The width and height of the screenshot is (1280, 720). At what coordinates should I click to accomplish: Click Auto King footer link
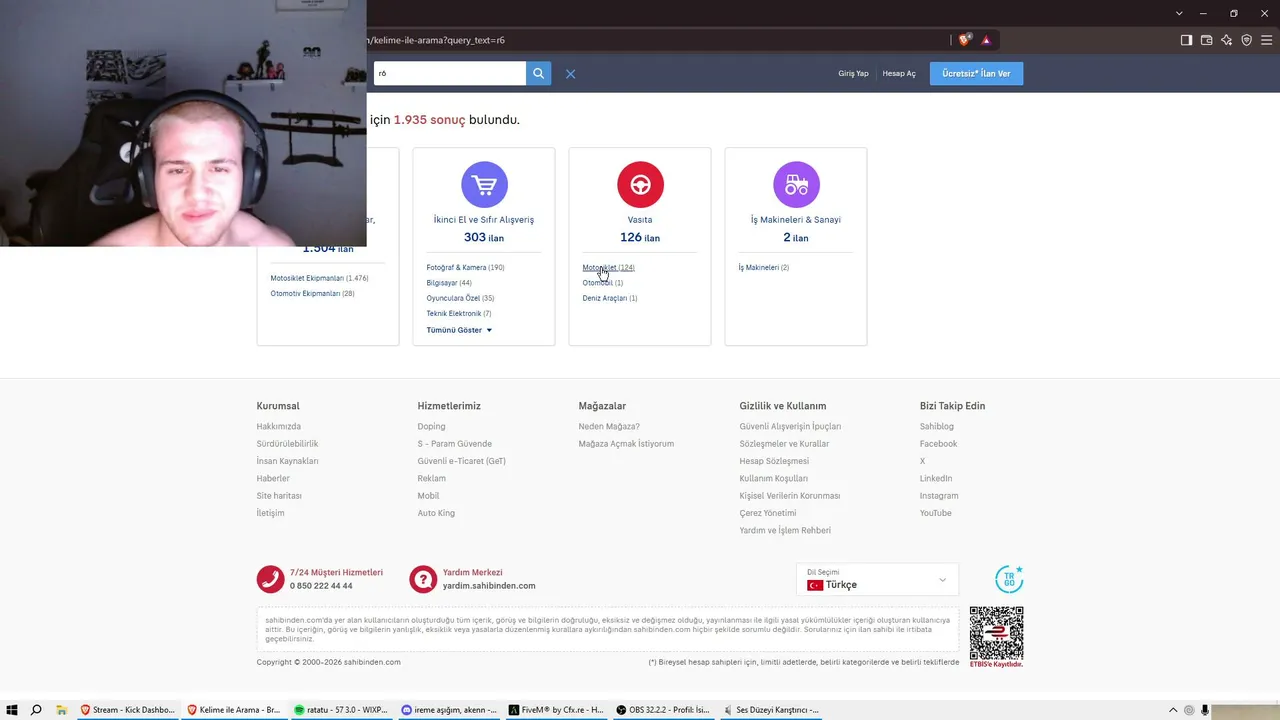[436, 513]
